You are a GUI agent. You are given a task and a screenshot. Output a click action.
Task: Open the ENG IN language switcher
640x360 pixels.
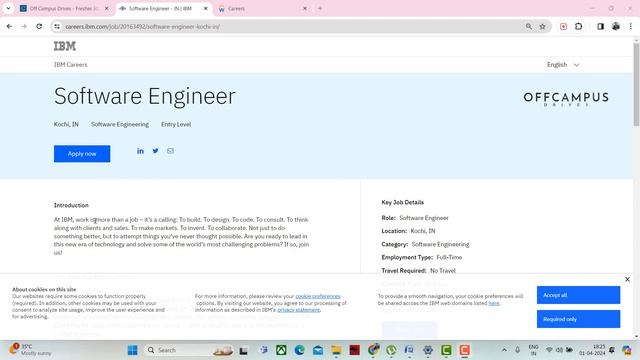533,350
